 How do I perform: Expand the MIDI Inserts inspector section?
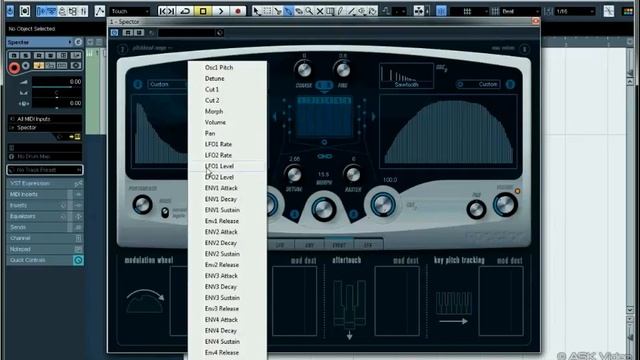pos(45,194)
